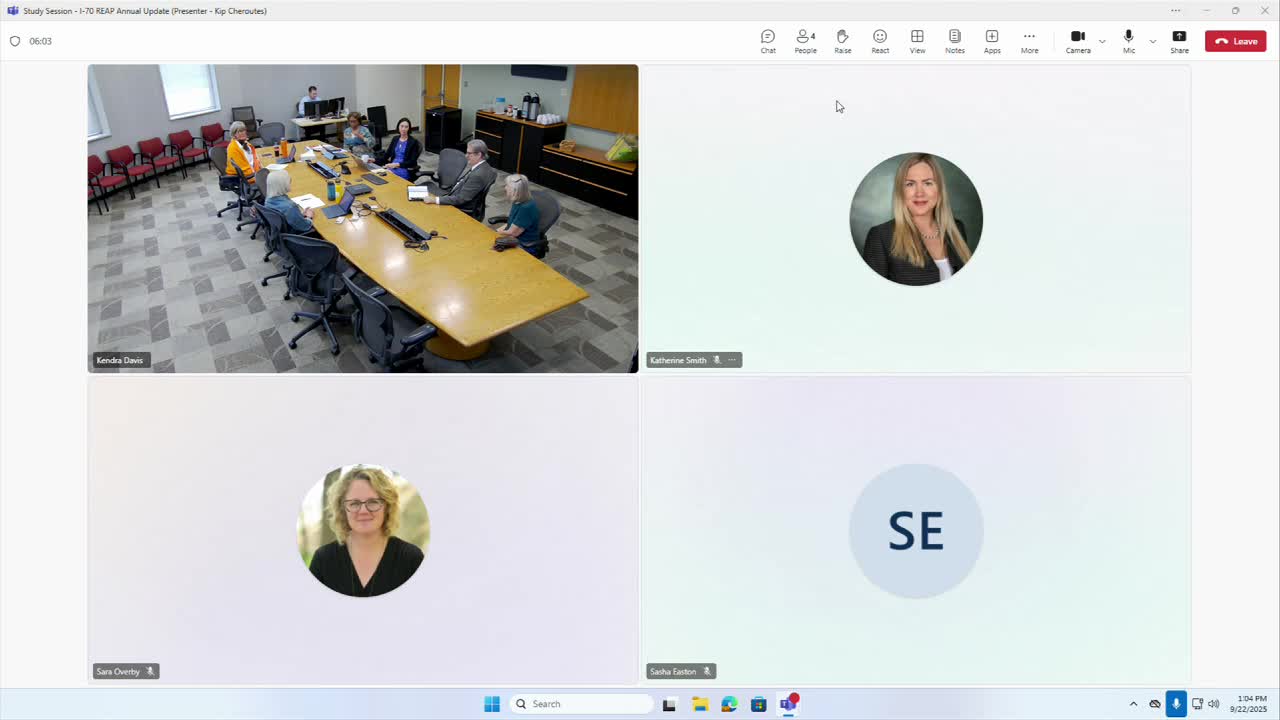Raise your hand in the meeting
This screenshot has width=1280, height=720.
click(x=842, y=41)
